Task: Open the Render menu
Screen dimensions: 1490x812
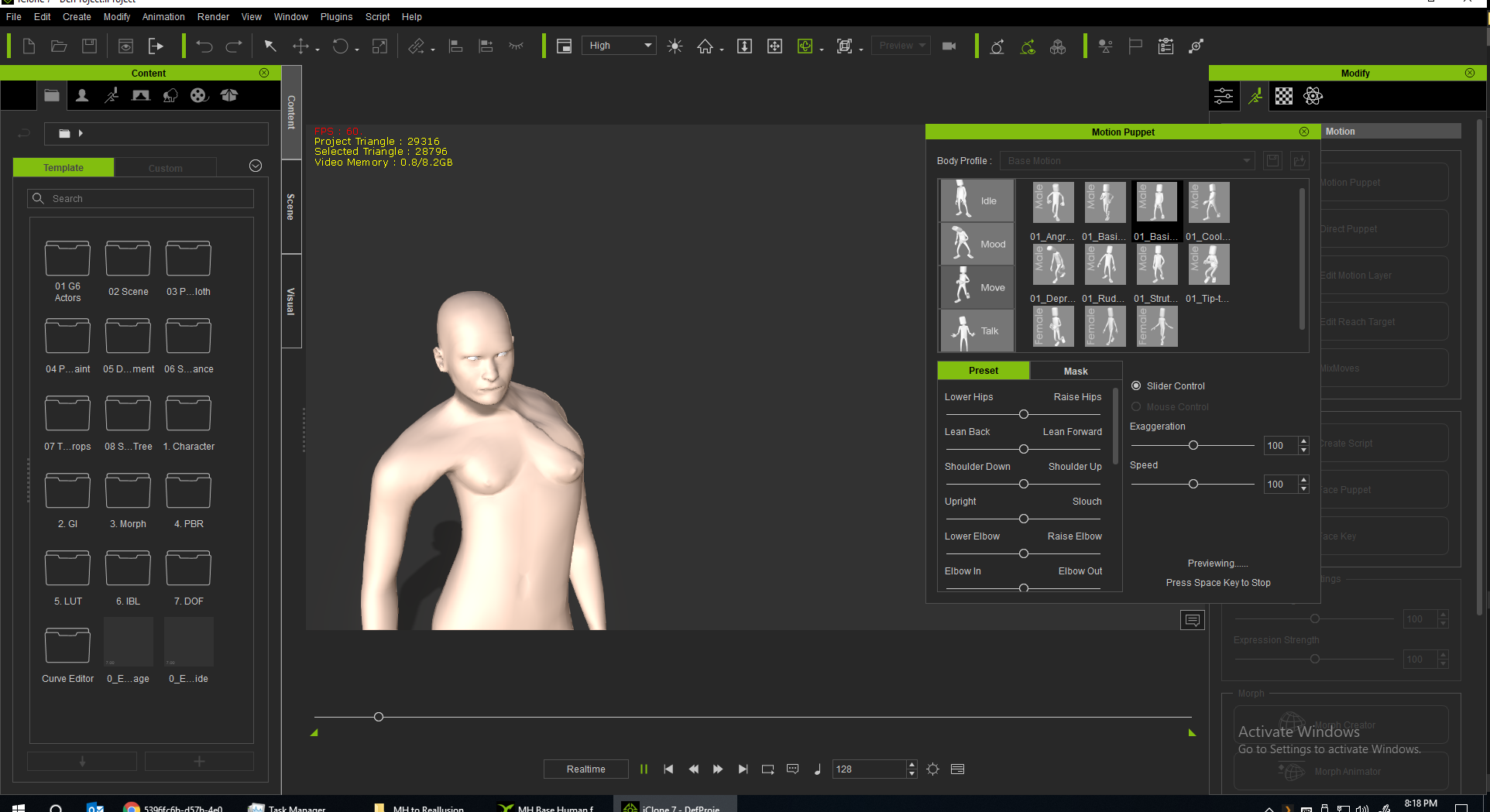Action: (213, 16)
